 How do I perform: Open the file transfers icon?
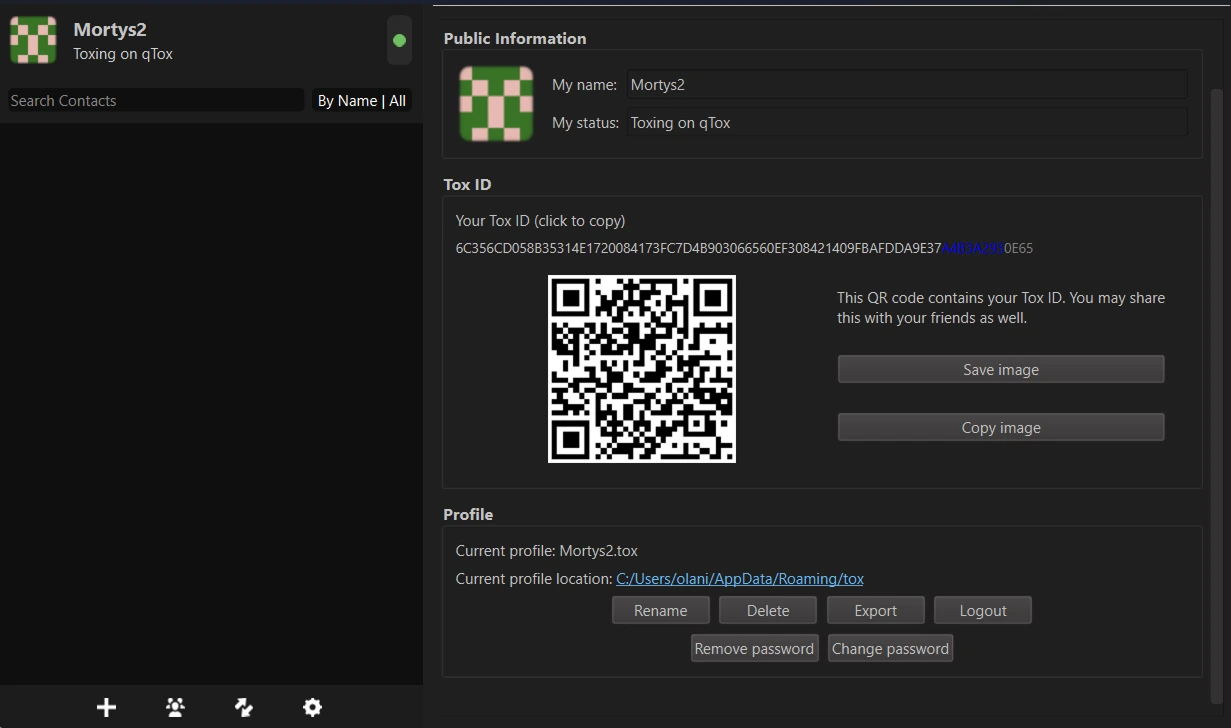[244, 707]
